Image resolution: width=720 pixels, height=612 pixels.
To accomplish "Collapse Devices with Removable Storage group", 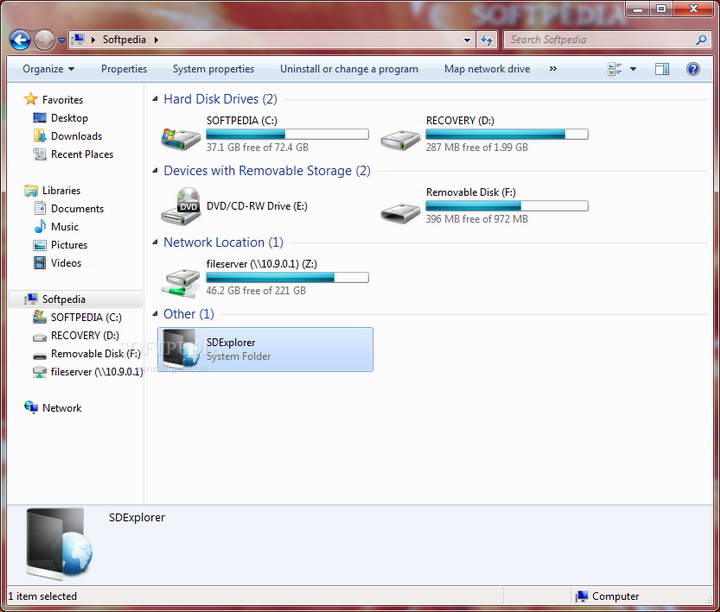I will coord(155,171).
